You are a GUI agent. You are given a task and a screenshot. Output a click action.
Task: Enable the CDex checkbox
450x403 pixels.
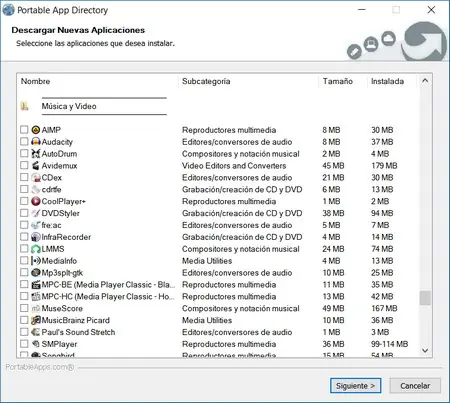point(24,177)
